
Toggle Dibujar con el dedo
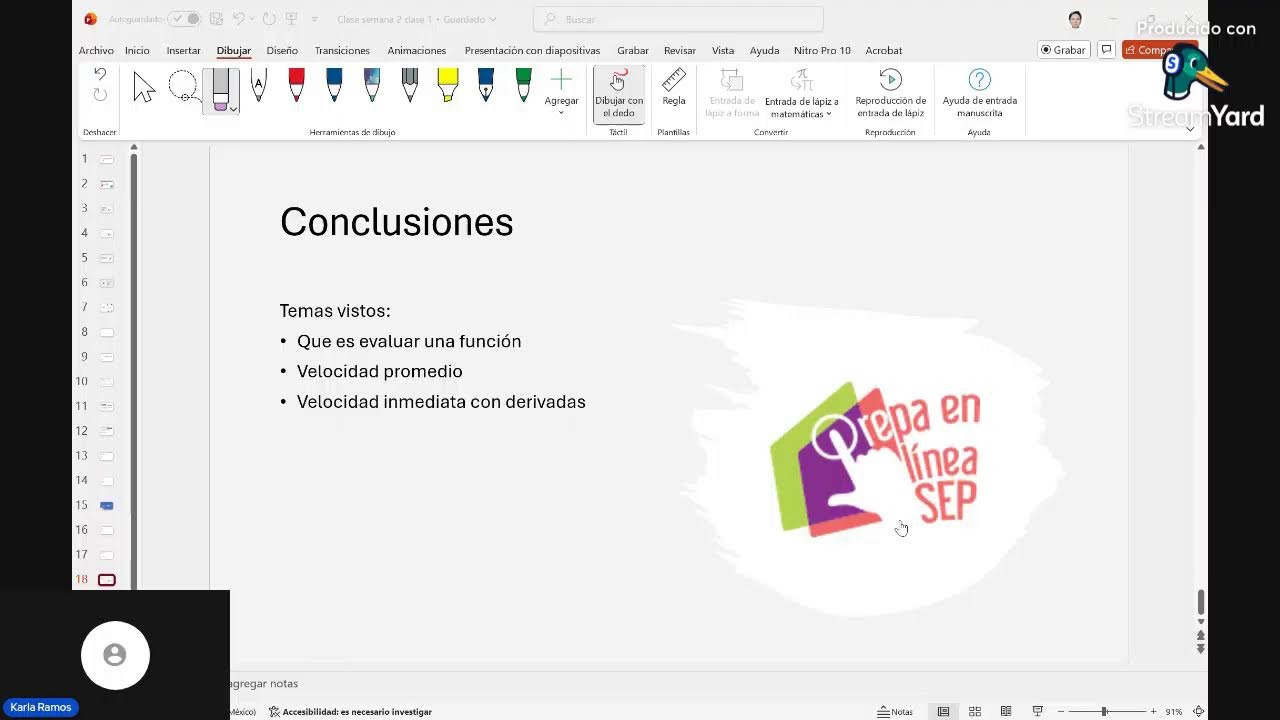tap(619, 94)
